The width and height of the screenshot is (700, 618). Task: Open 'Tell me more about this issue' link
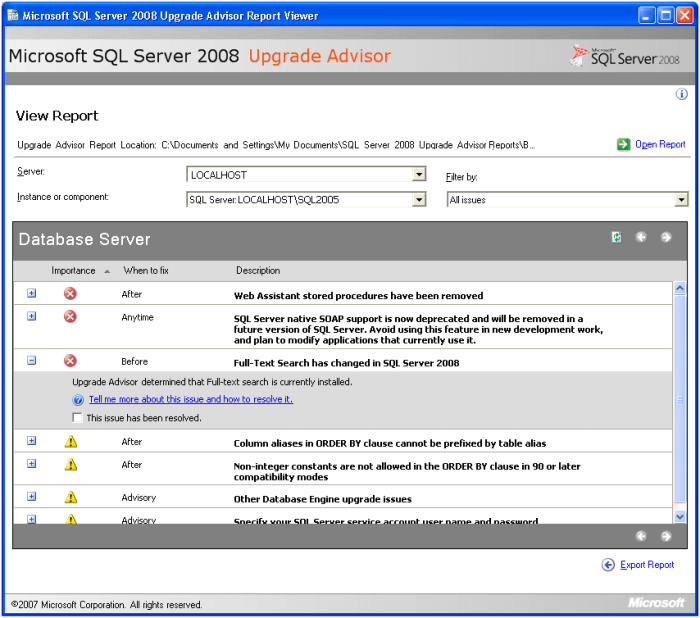[x=190, y=399]
